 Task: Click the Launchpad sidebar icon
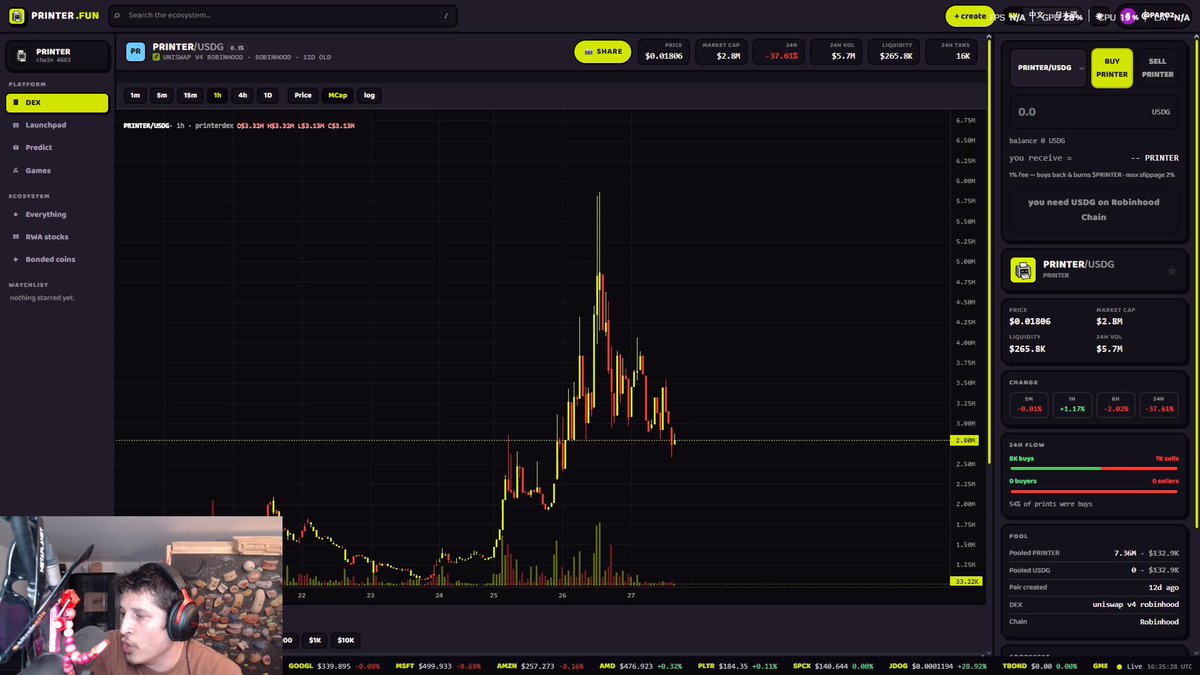[x=15, y=125]
